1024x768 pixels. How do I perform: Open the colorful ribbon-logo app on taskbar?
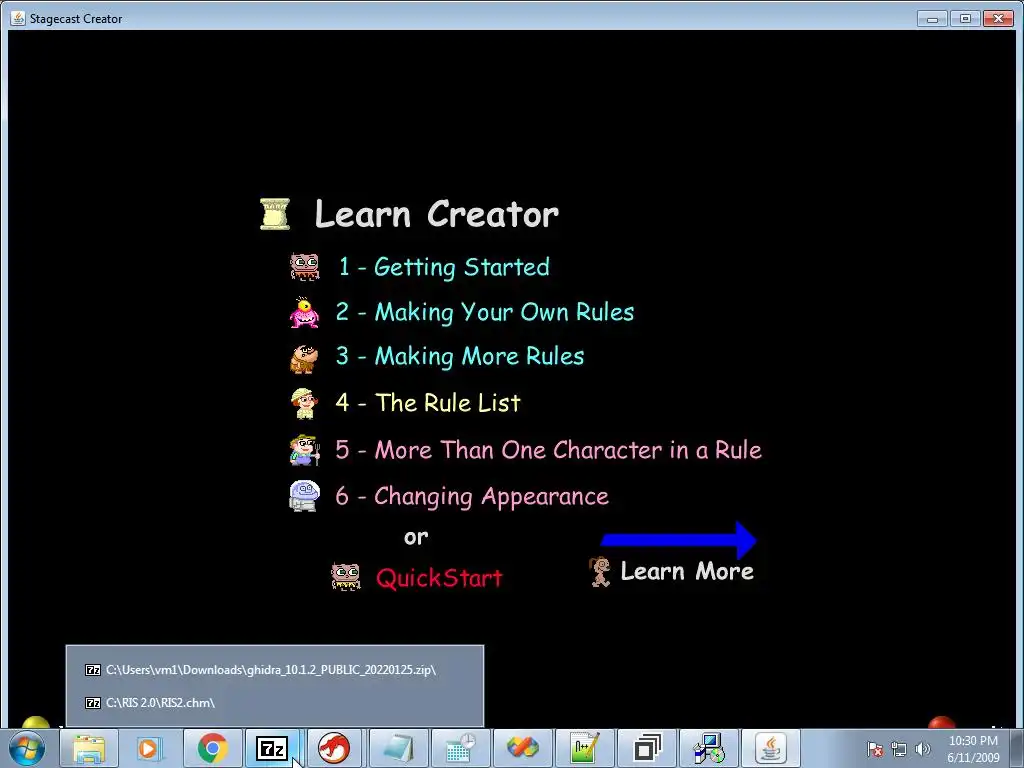coord(521,749)
